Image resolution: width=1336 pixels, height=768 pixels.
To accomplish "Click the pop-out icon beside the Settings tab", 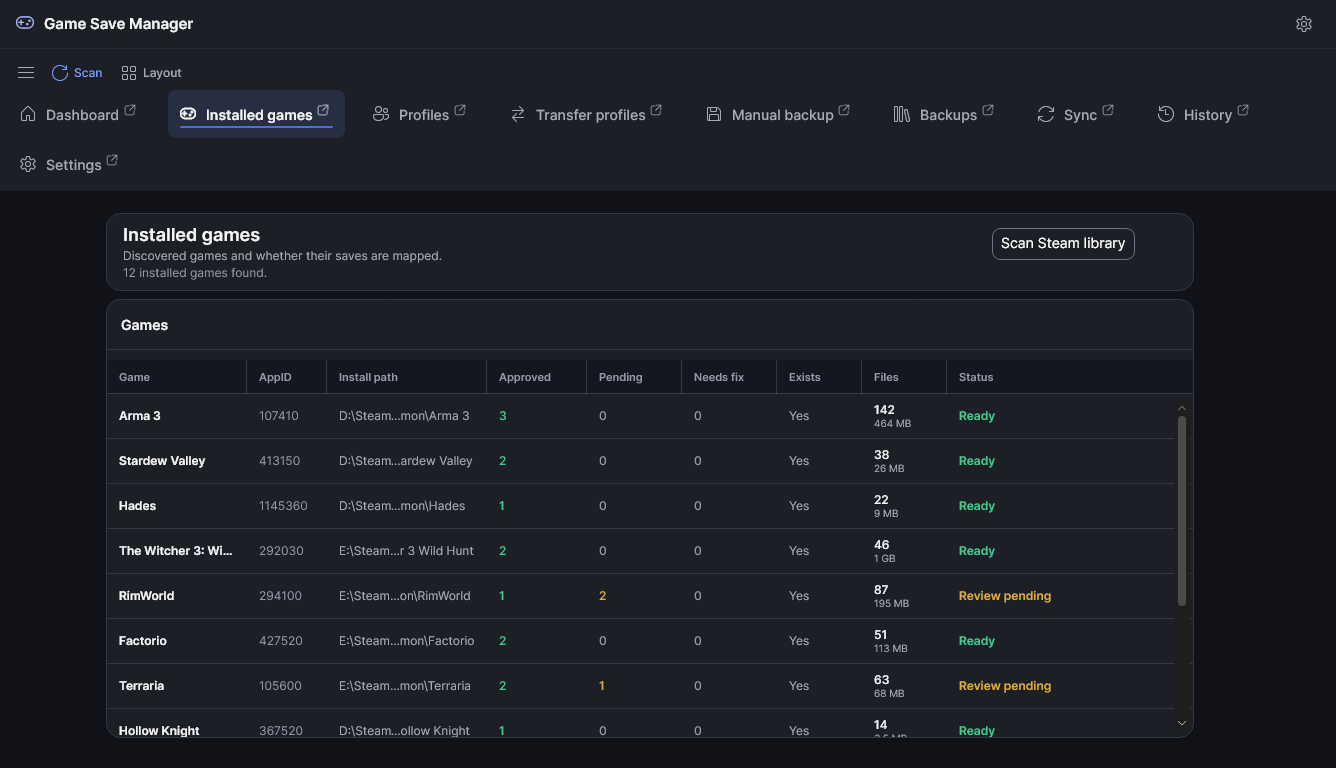I will (x=112, y=160).
